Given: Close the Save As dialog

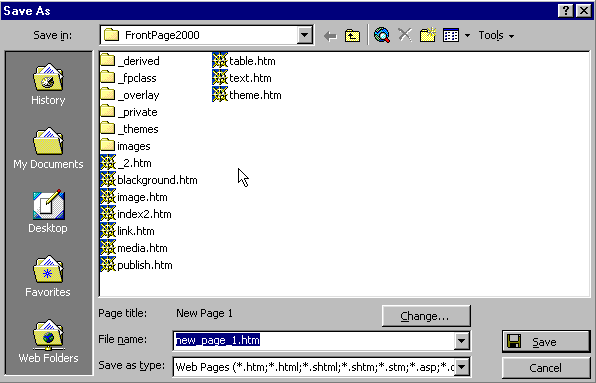Looking at the screenshot, I should pos(583,11).
